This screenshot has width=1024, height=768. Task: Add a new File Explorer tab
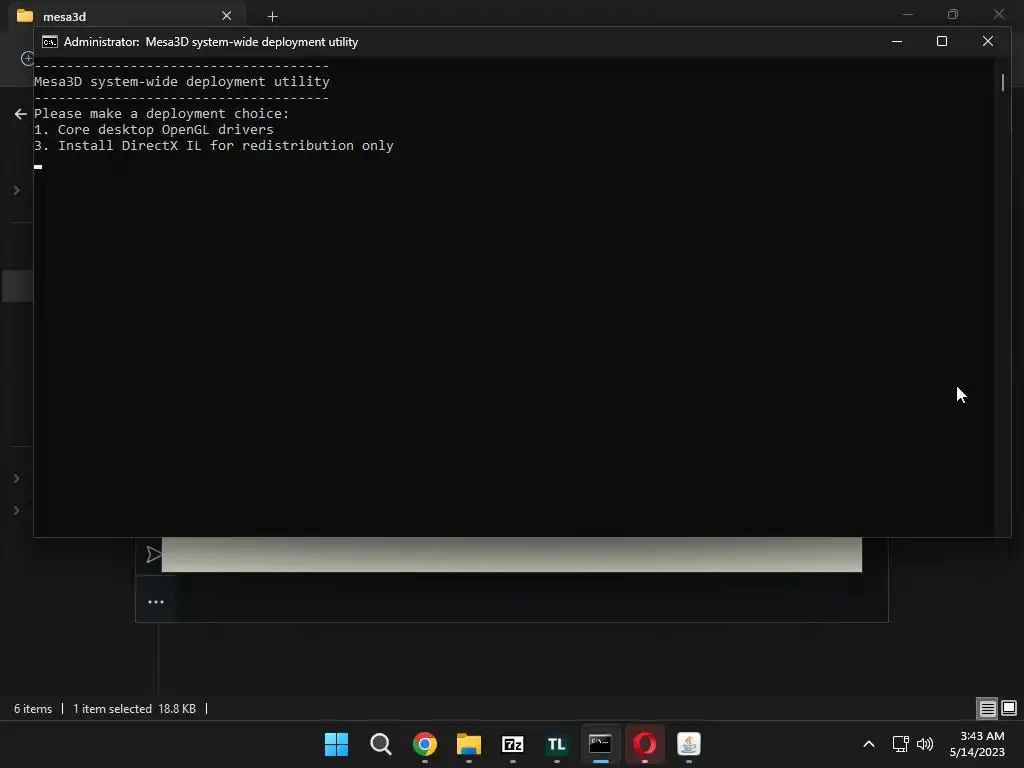tap(272, 16)
